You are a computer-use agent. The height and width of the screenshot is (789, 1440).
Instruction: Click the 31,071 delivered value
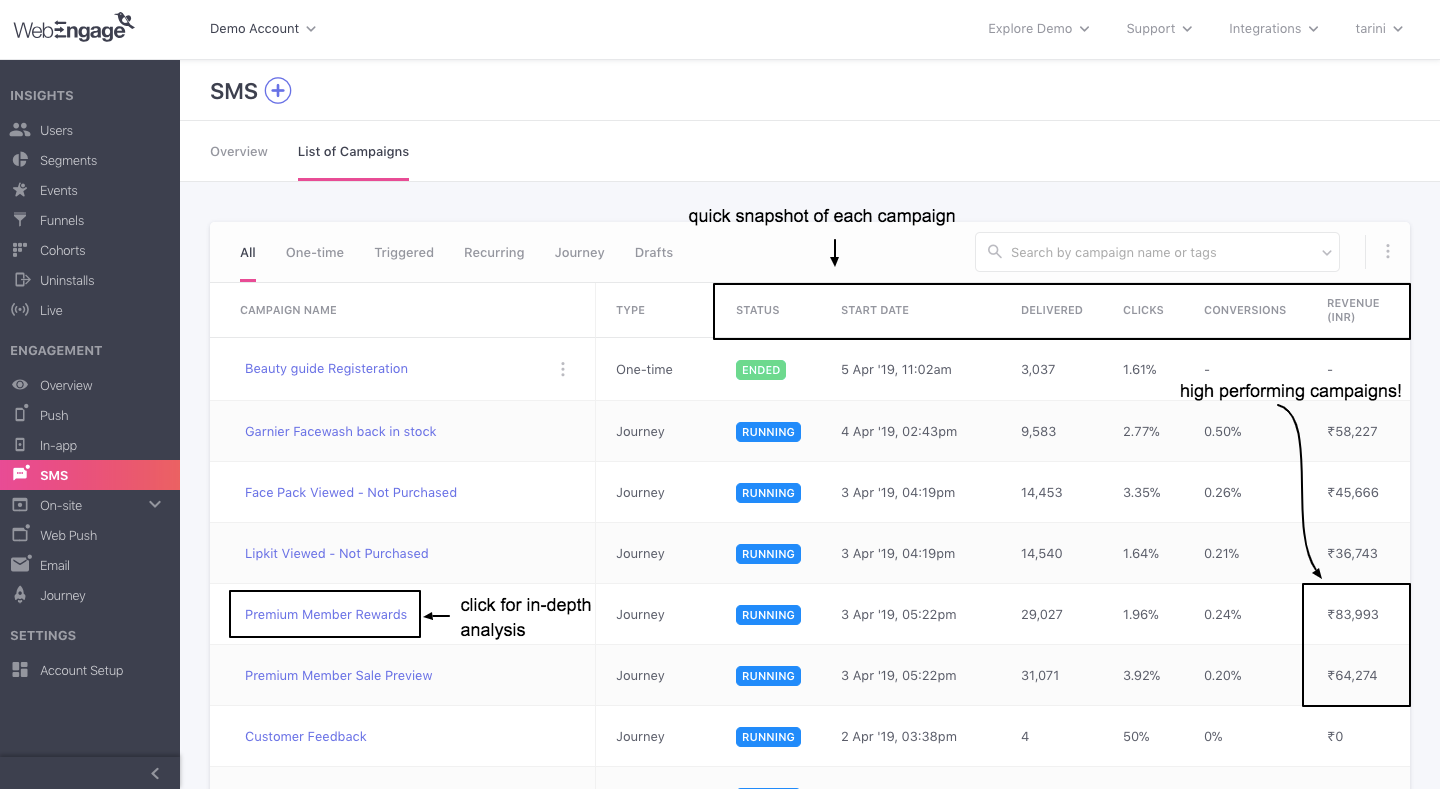click(x=1040, y=675)
